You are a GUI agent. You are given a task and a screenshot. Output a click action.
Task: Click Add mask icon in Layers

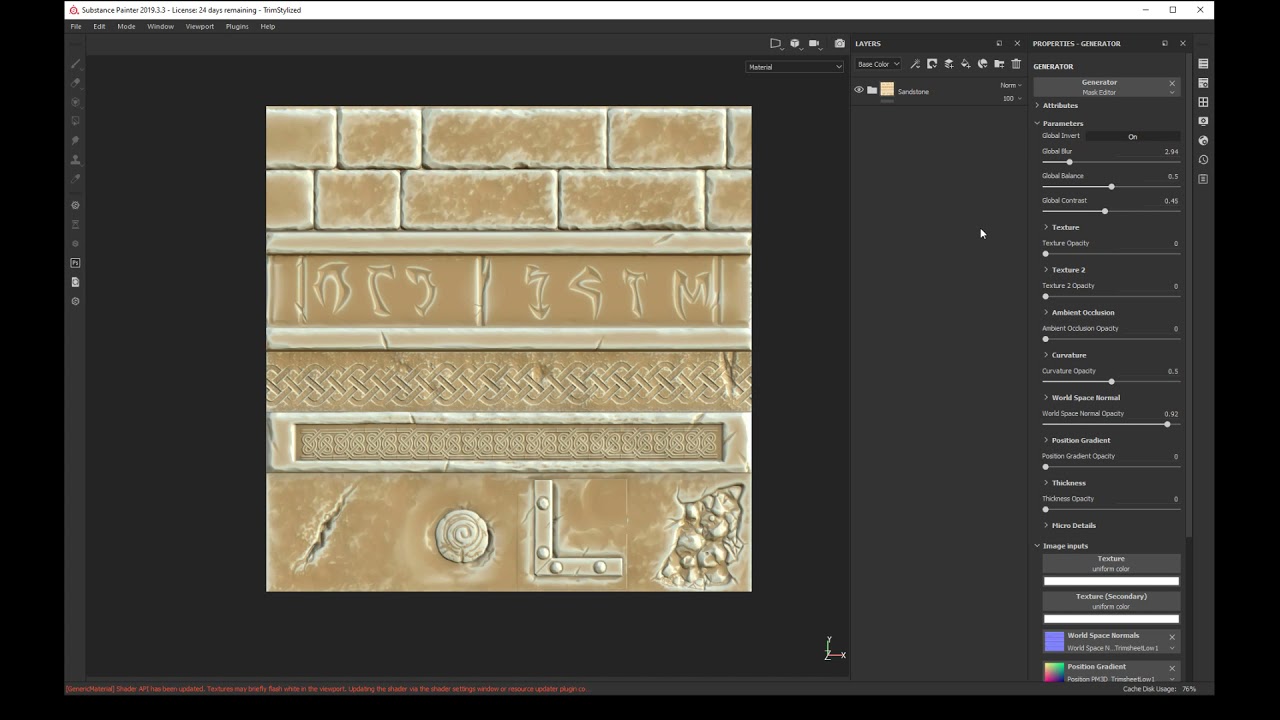point(932,64)
